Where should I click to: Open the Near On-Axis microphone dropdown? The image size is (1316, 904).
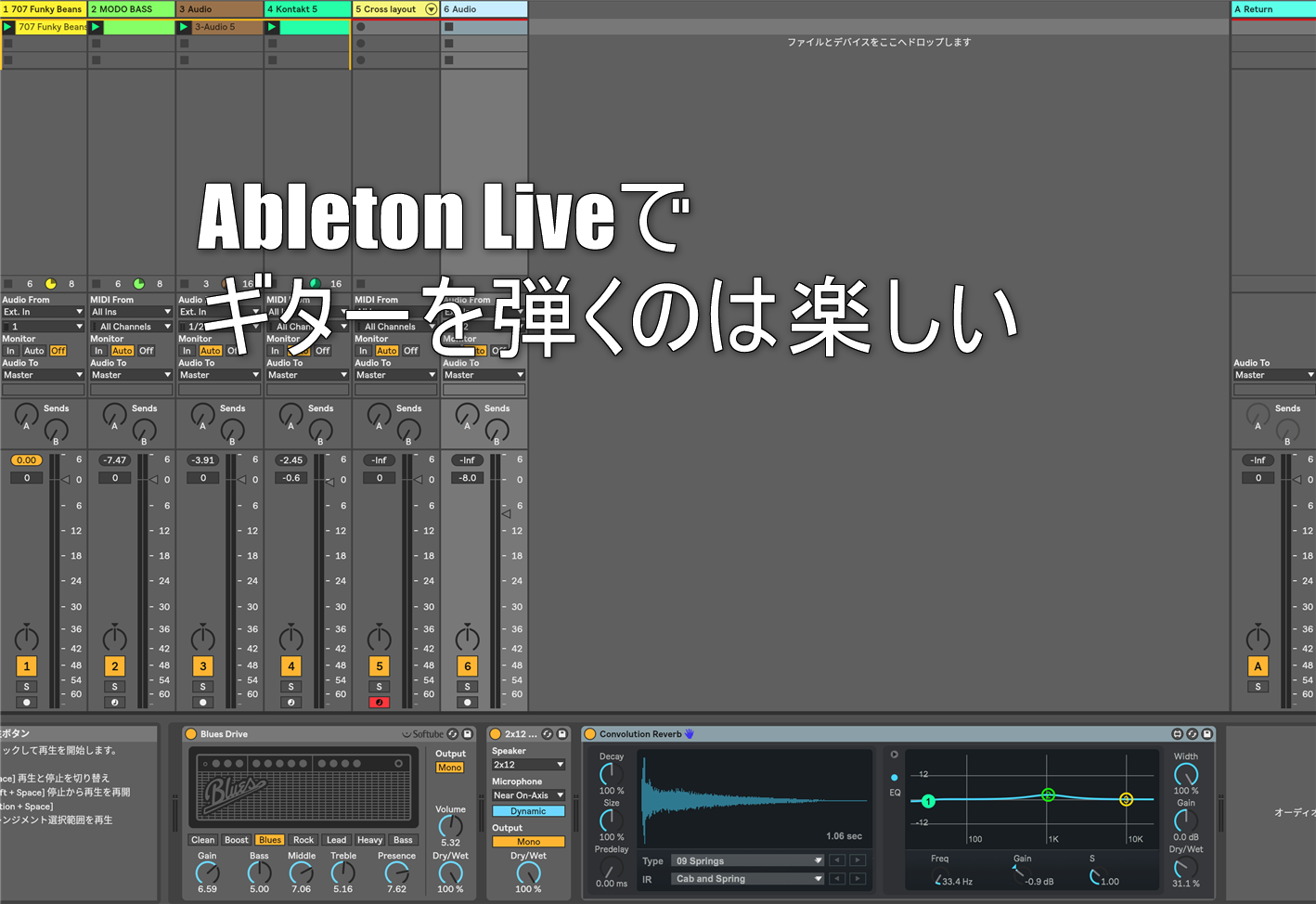pos(528,795)
